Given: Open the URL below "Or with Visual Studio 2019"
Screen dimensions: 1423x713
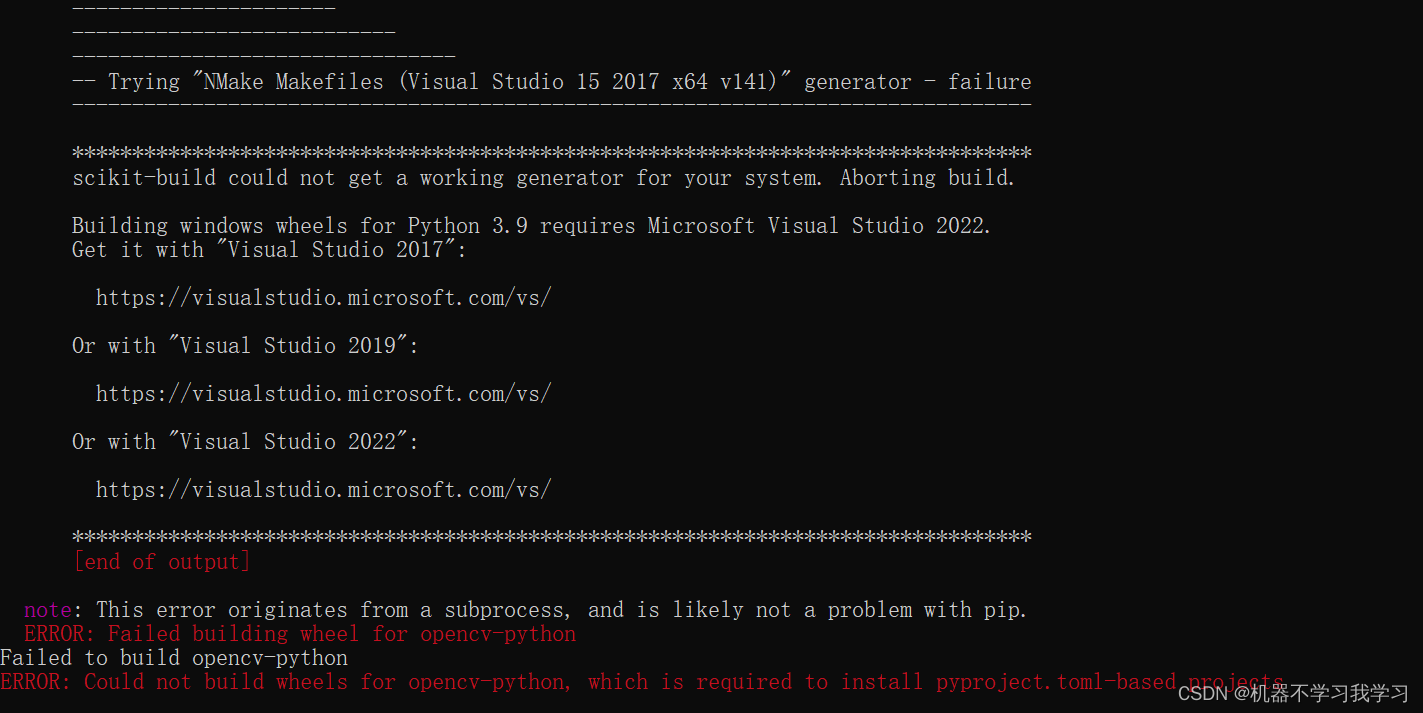Looking at the screenshot, I should [323, 394].
